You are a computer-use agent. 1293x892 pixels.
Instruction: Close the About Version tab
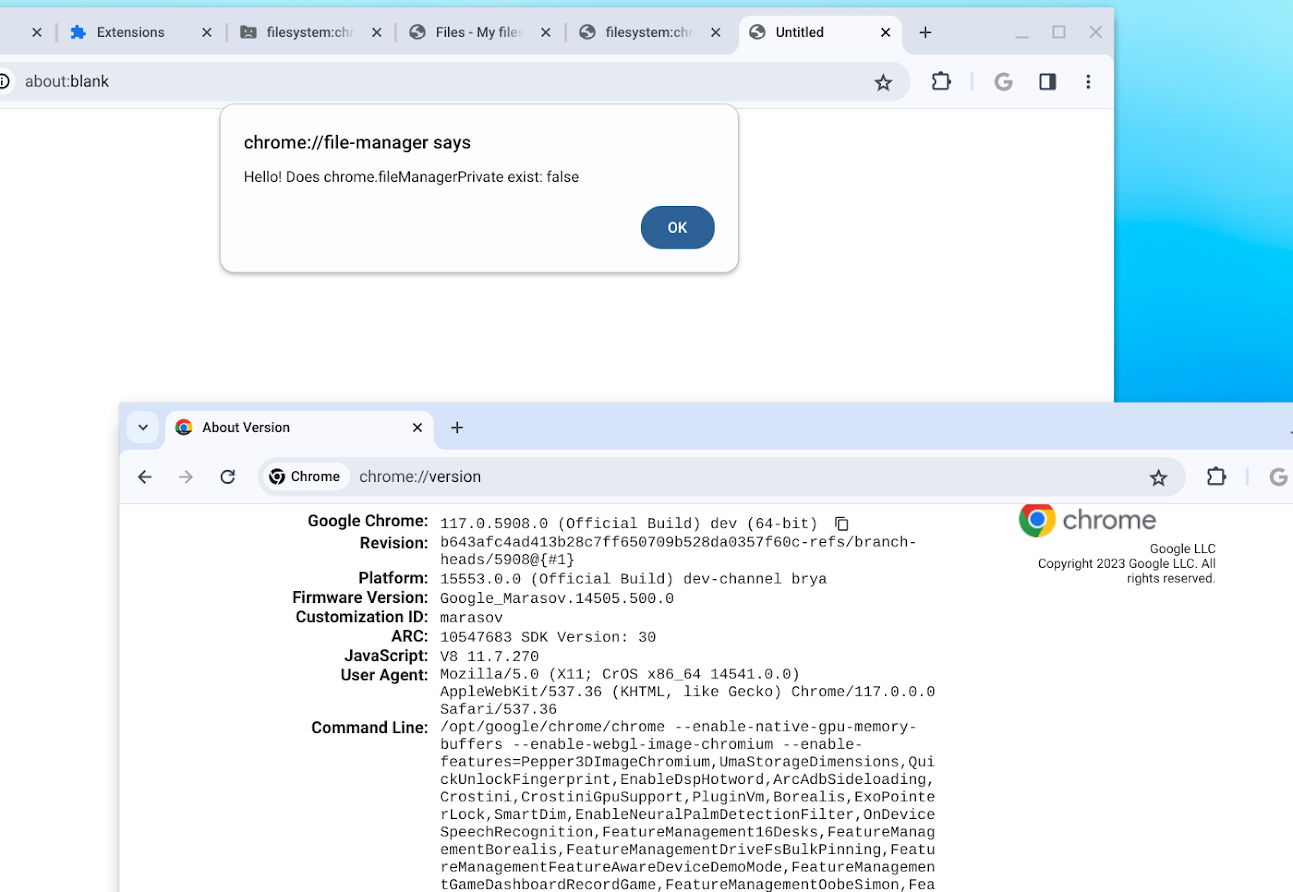tap(418, 427)
